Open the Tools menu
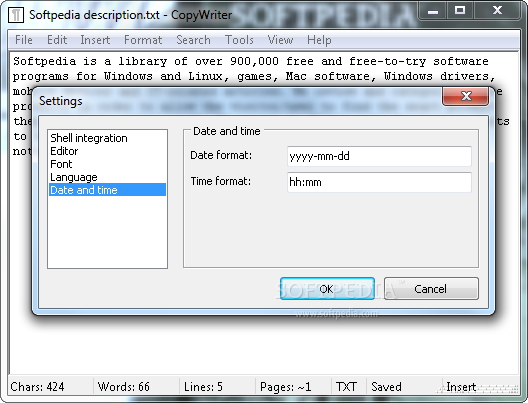Image resolution: width=528 pixels, height=403 pixels. (x=239, y=40)
